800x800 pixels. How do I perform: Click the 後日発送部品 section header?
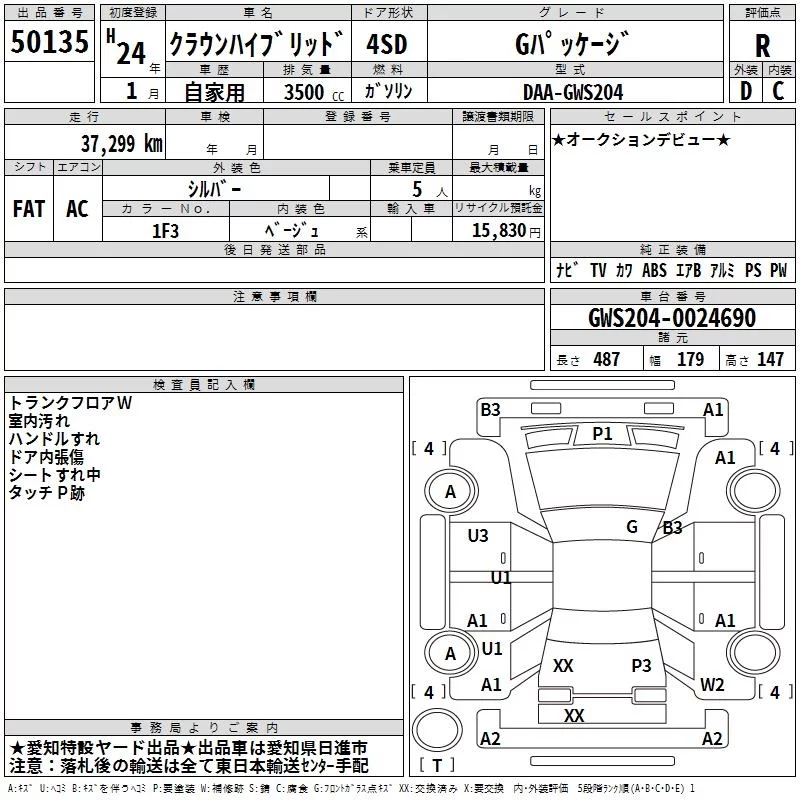275,249
